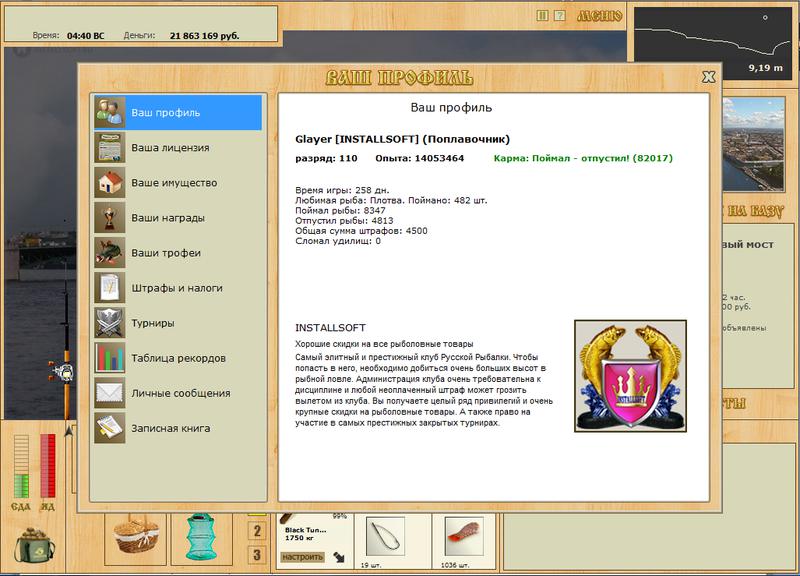This screenshot has width=800, height=576.
Task: Open Штрафы и налоги section
Action: click(178, 288)
